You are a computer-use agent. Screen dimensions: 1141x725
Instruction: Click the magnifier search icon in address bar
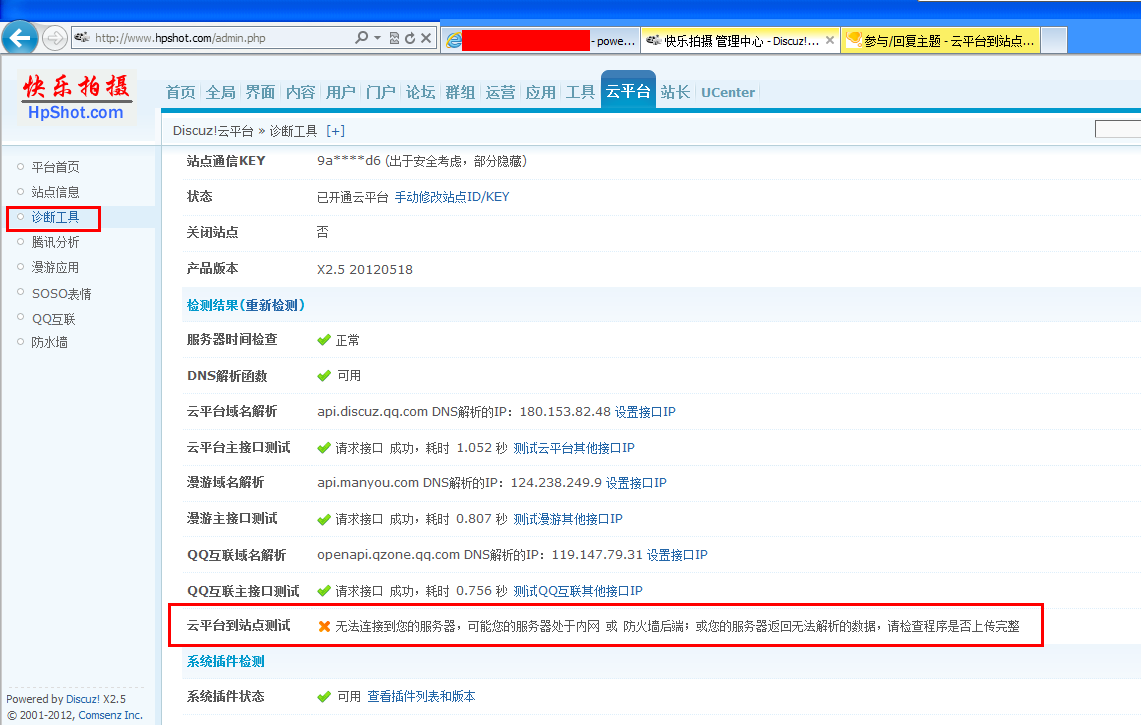point(361,37)
